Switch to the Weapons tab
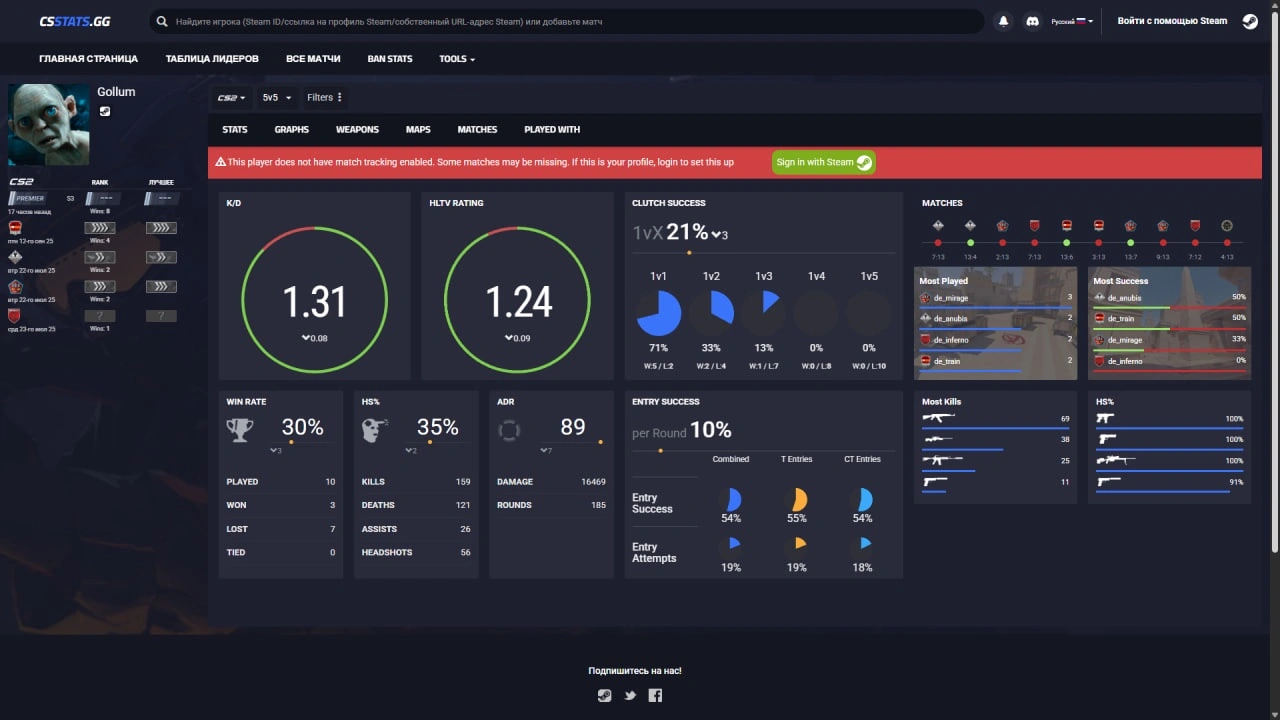The height and width of the screenshot is (720, 1280). point(357,129)
